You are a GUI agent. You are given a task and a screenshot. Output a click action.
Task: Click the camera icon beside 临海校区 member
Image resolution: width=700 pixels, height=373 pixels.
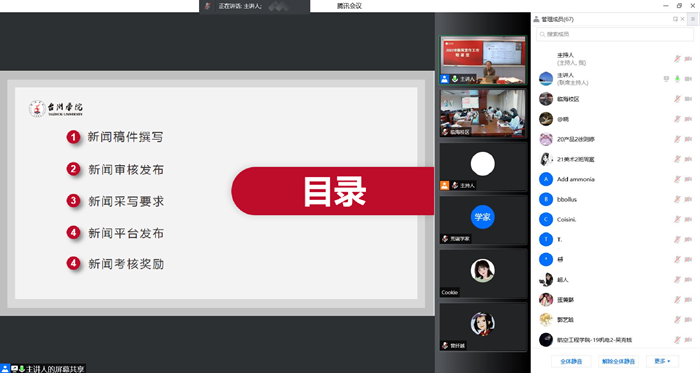(x=688, y=99)
